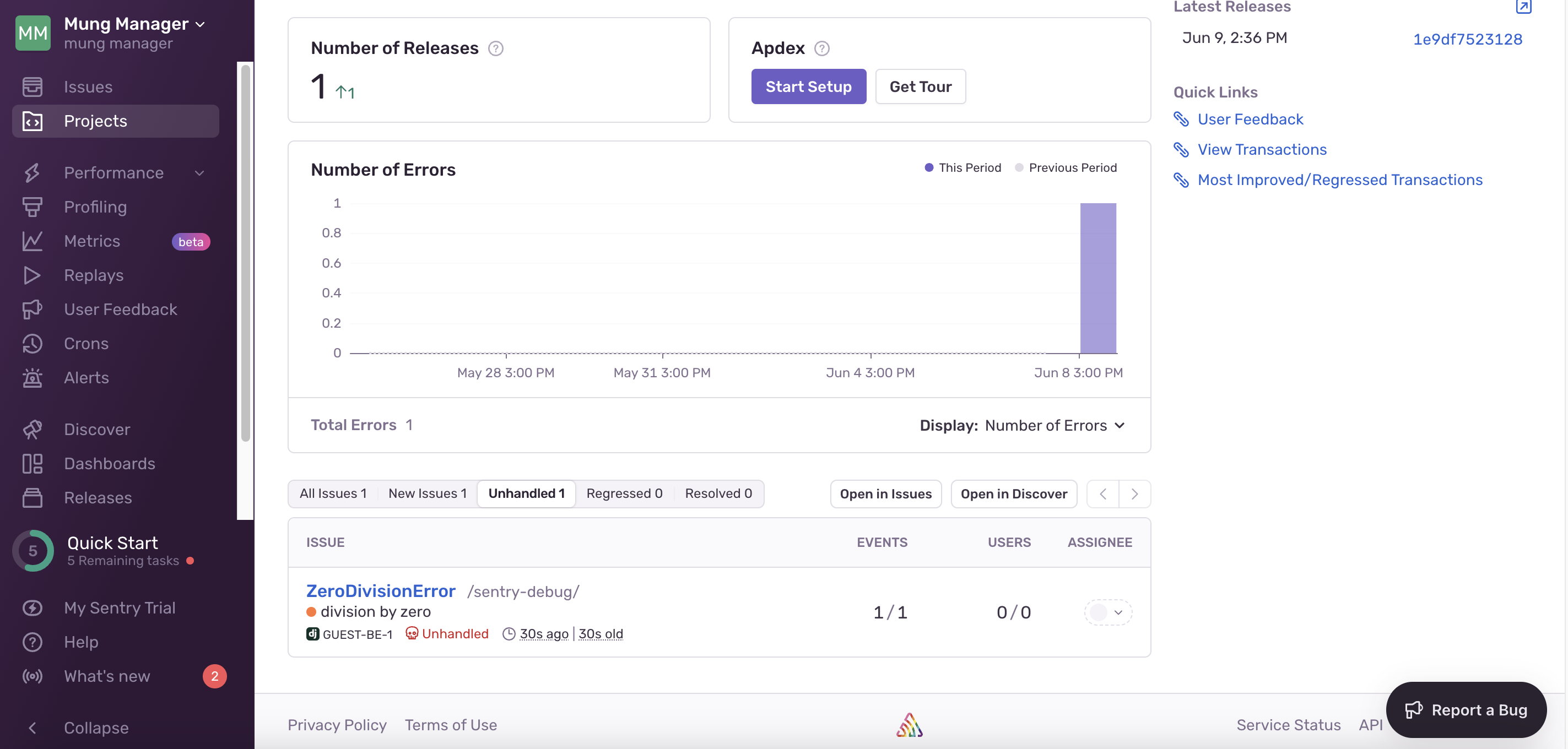This screenshot has height=749, width=1568.
Task: Open the Crons clock icon in sidebar
Action: (x=33, y=344)
